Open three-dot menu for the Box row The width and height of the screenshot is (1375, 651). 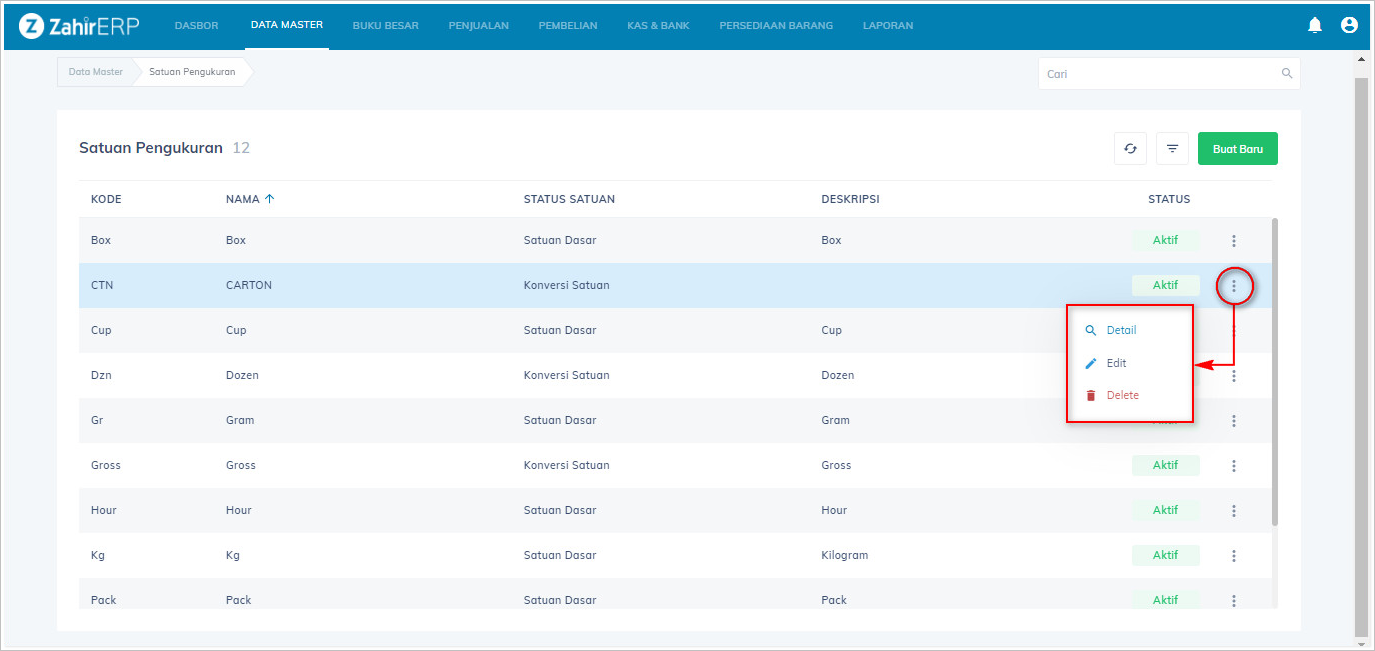click(x=1234, y=241)
